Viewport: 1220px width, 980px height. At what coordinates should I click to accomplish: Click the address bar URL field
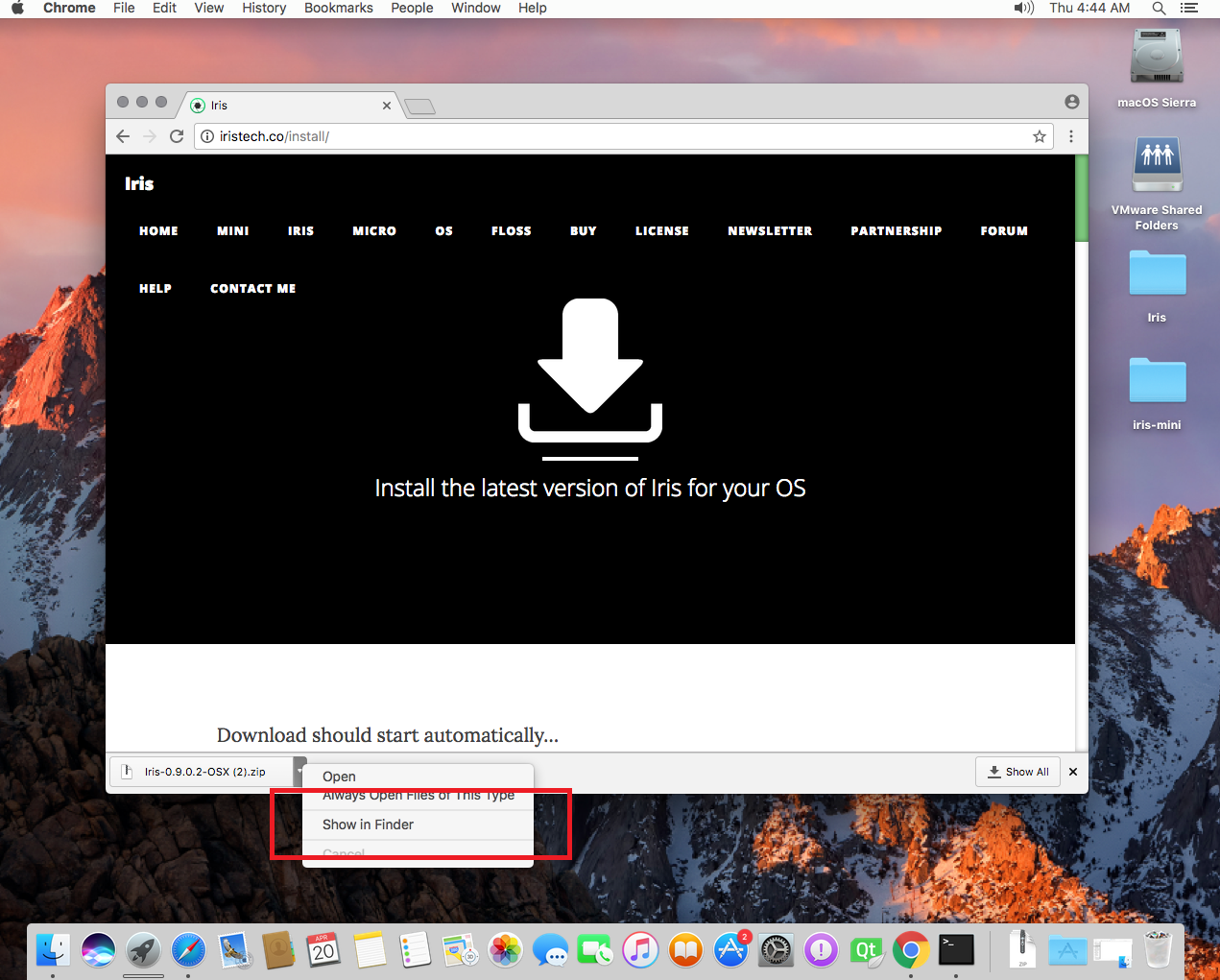click(624, 136)
